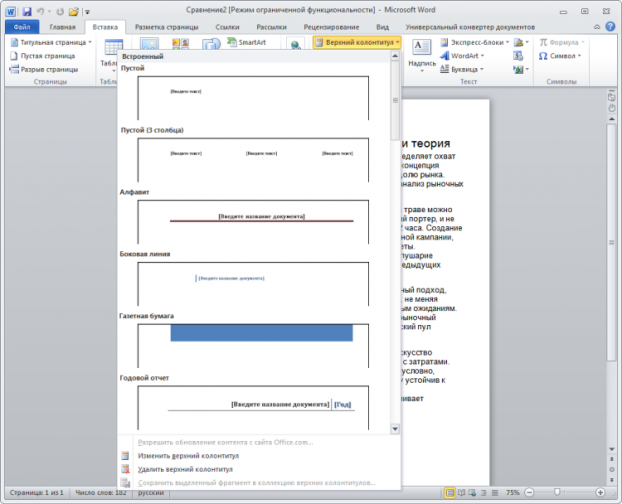
Task: Open the Верхний колонтитул dropdown
Action: pos(357,43)
